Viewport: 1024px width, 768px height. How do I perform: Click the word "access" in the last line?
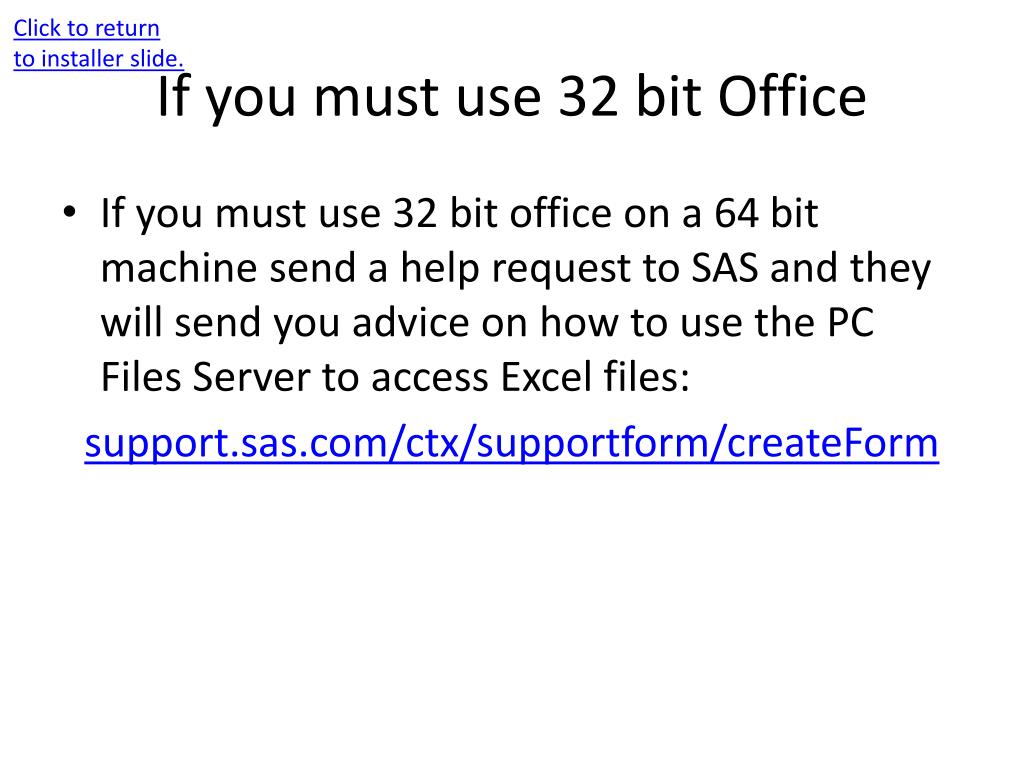(430, 379)
